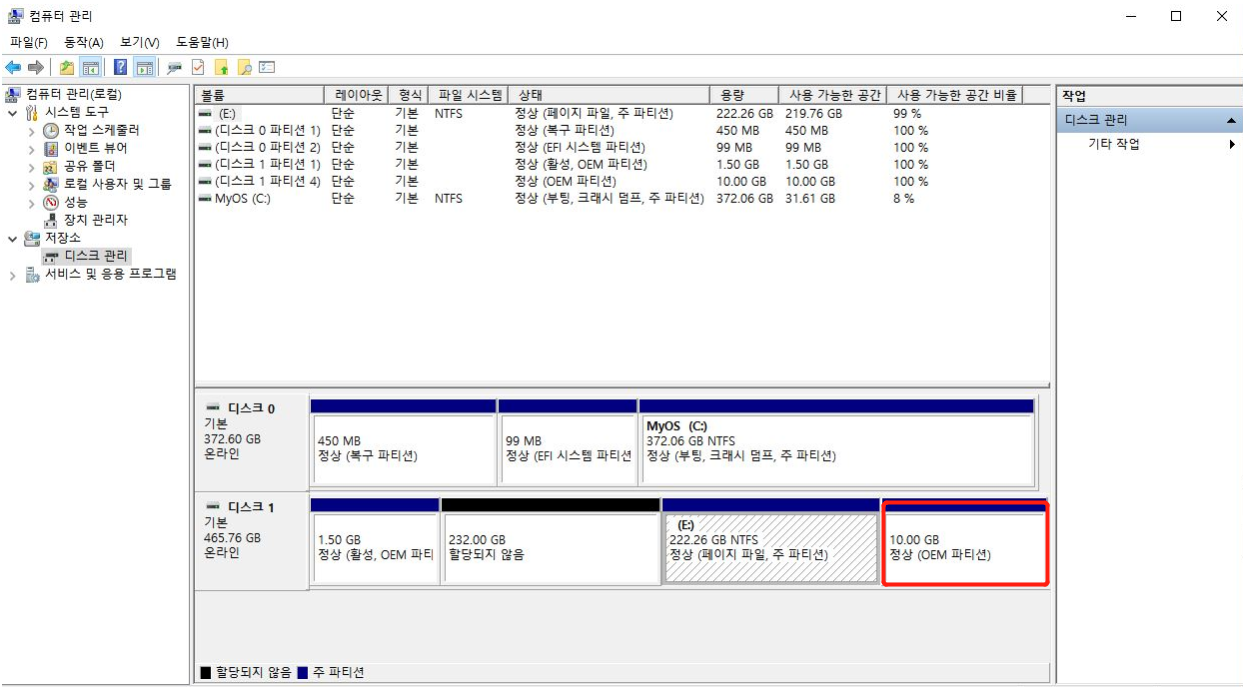Click 기타 작업 in the actions pane
The image size is (1243, 687).
coord(1113,144)
